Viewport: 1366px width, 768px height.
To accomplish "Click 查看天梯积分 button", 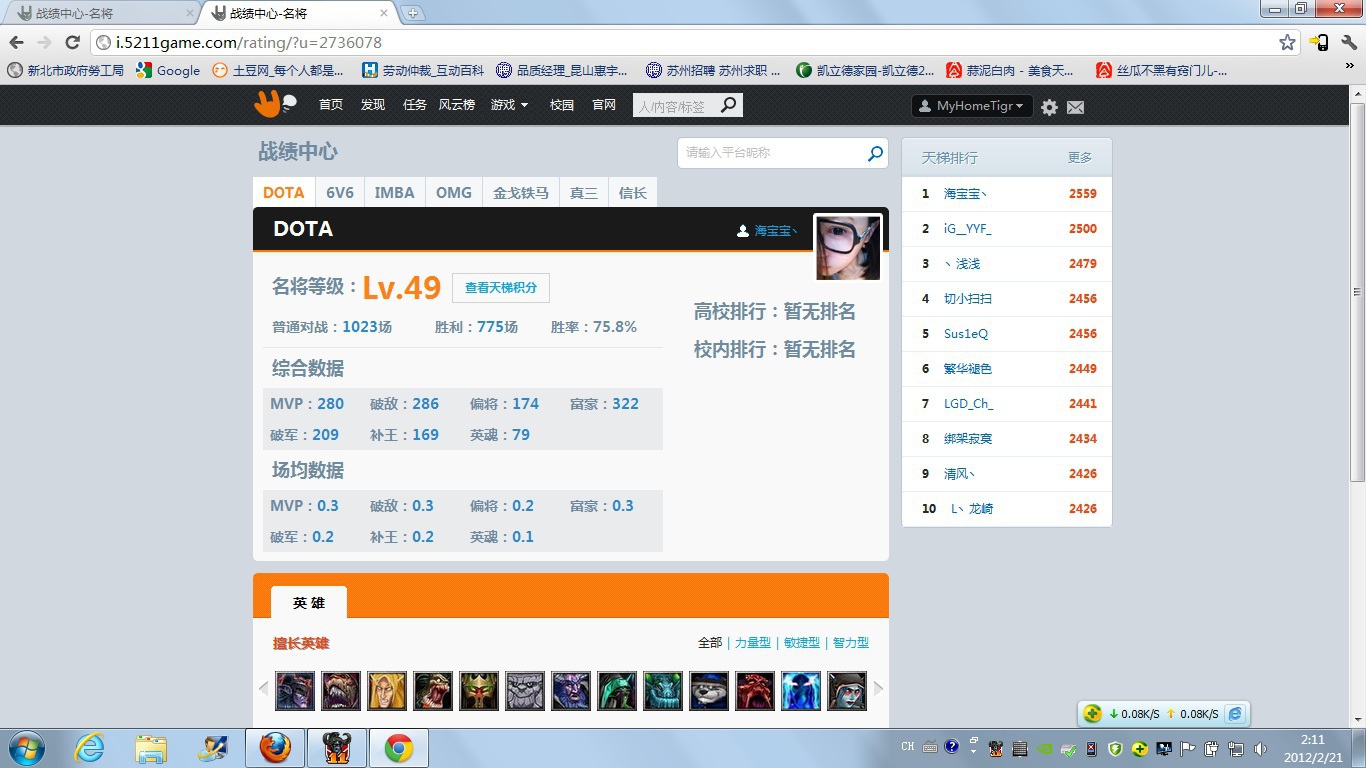I will click(x=501, y=288).
